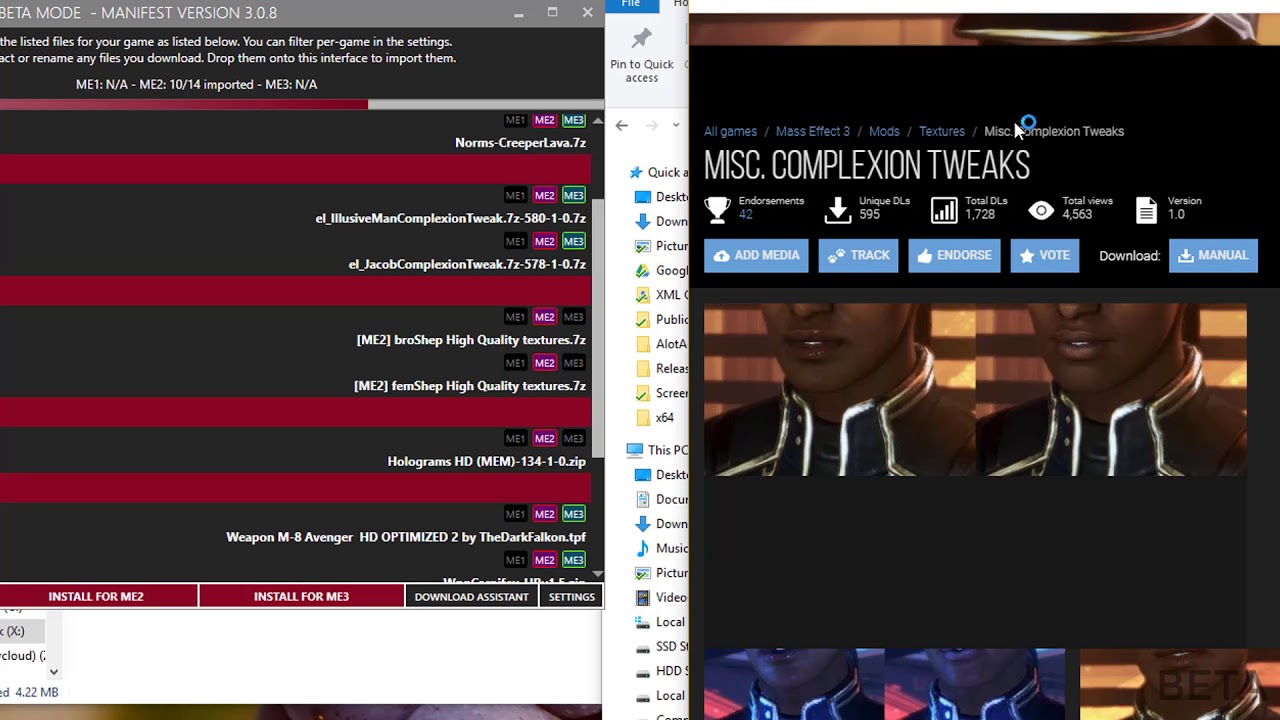Go back with File Explorer's back arrow
1280x720 pixels.
click(x=622, y=125)
